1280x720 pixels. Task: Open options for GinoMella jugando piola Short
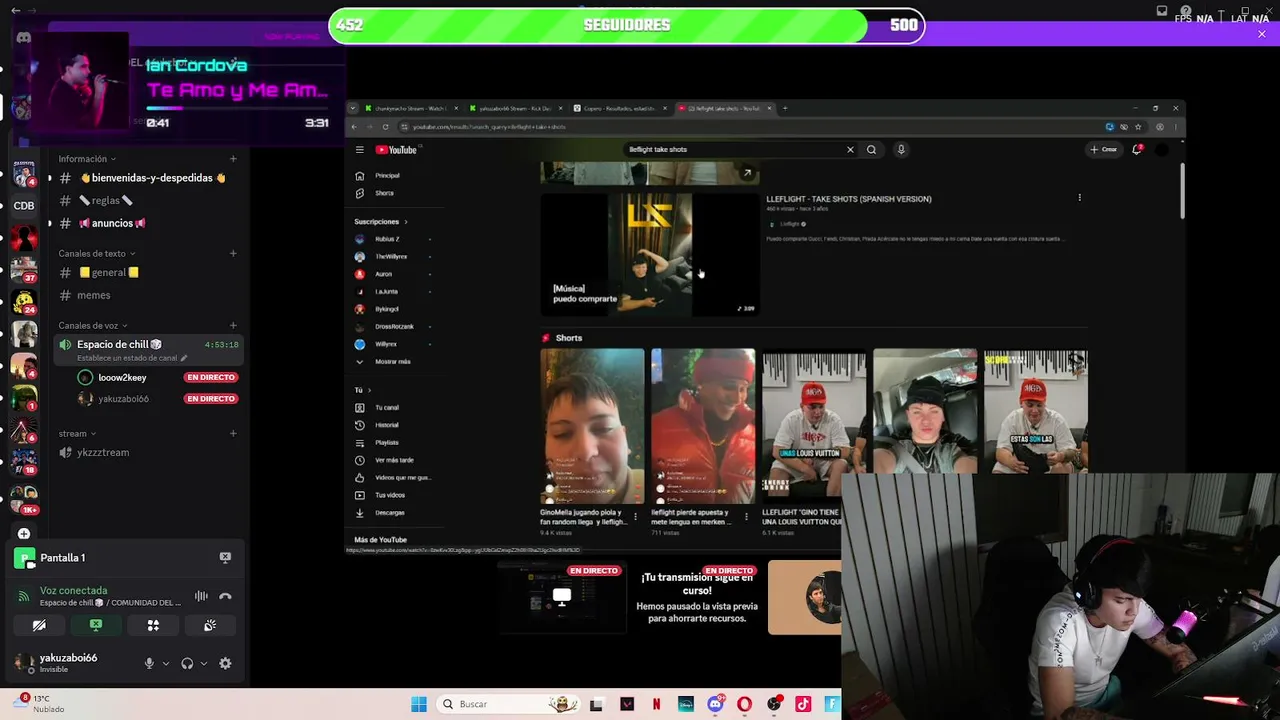pos(635,517)
